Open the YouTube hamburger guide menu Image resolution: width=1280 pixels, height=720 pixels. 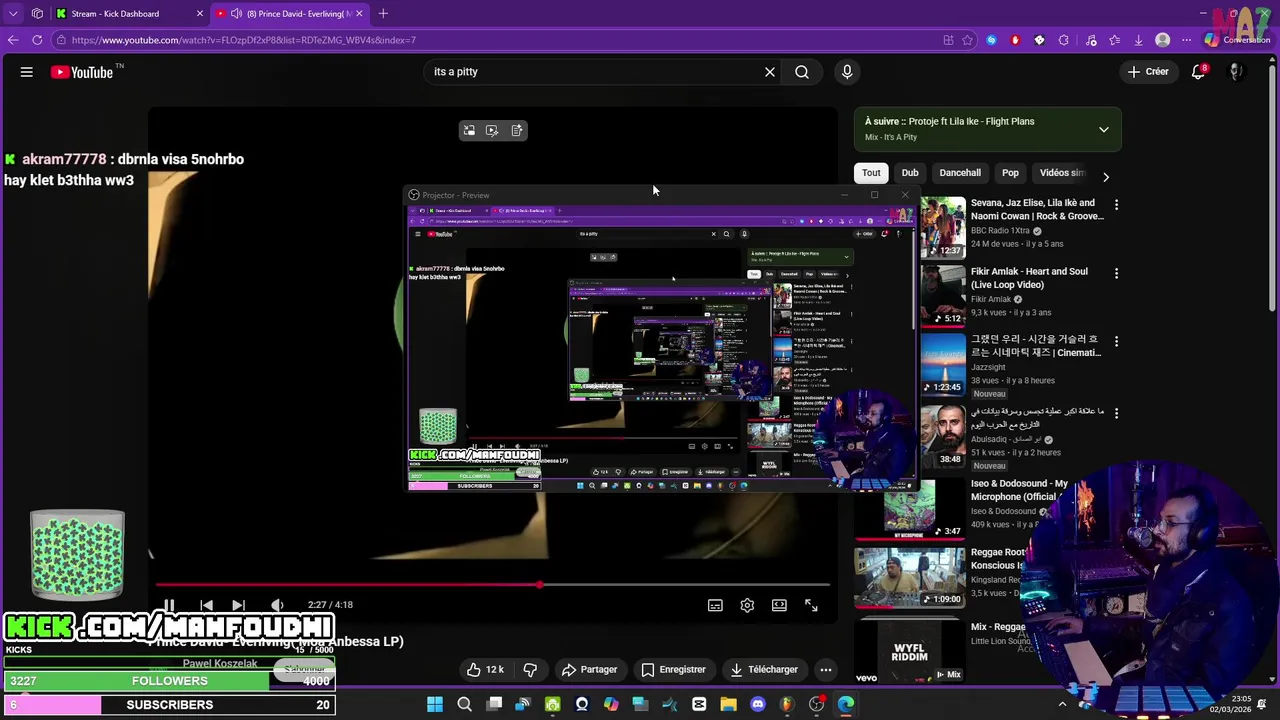click(27, 72)
